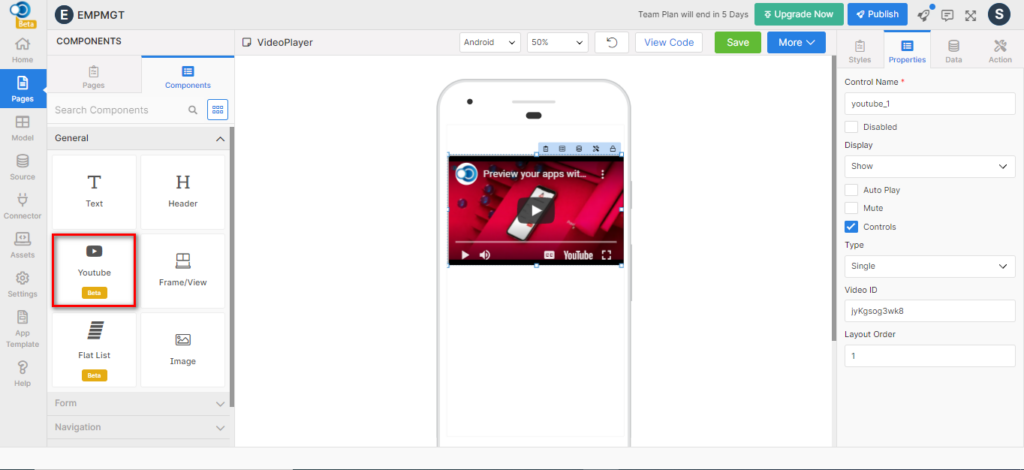Open the video three-dot options menu
Viewport: 1024px width, 470px height.
click(x=603, y=174)
